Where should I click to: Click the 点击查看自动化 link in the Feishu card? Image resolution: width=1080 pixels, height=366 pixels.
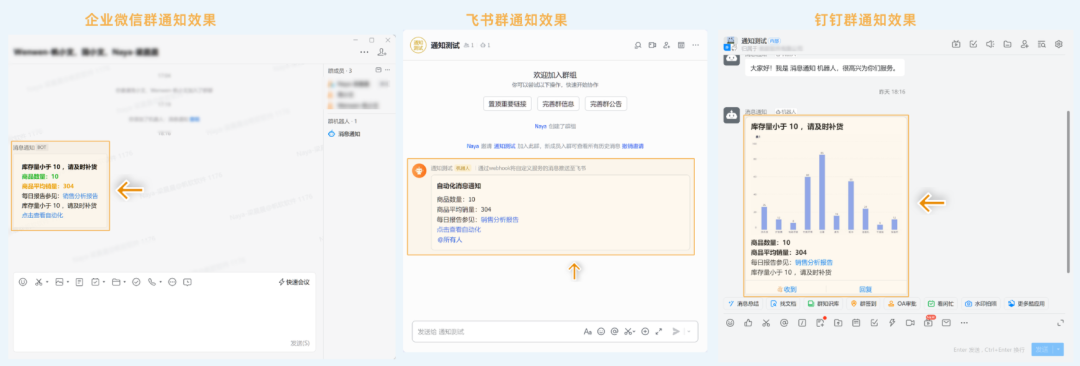click(459, 230)
